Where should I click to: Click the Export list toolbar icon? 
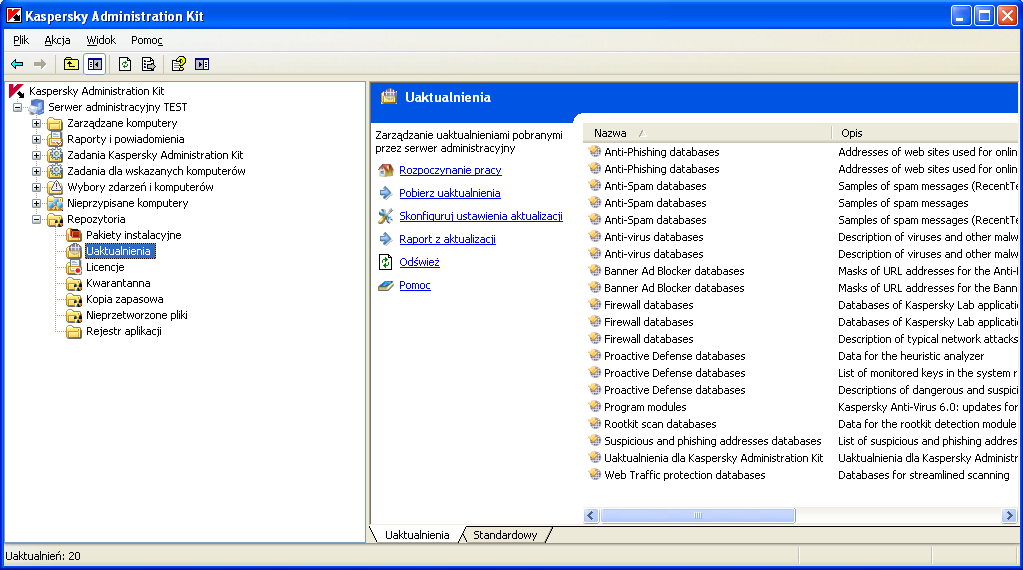pyautogui.click(x=149, y=64)
